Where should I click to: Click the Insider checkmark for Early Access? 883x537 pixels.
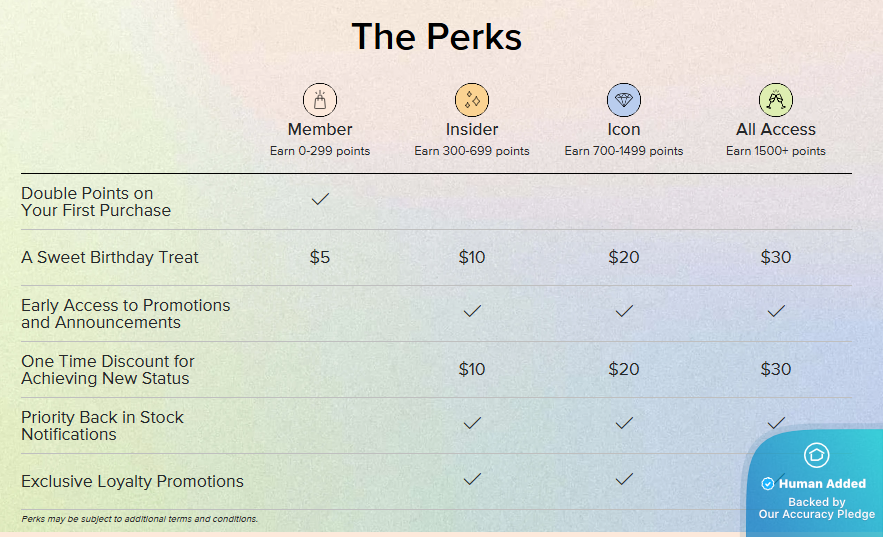[472, 312]
